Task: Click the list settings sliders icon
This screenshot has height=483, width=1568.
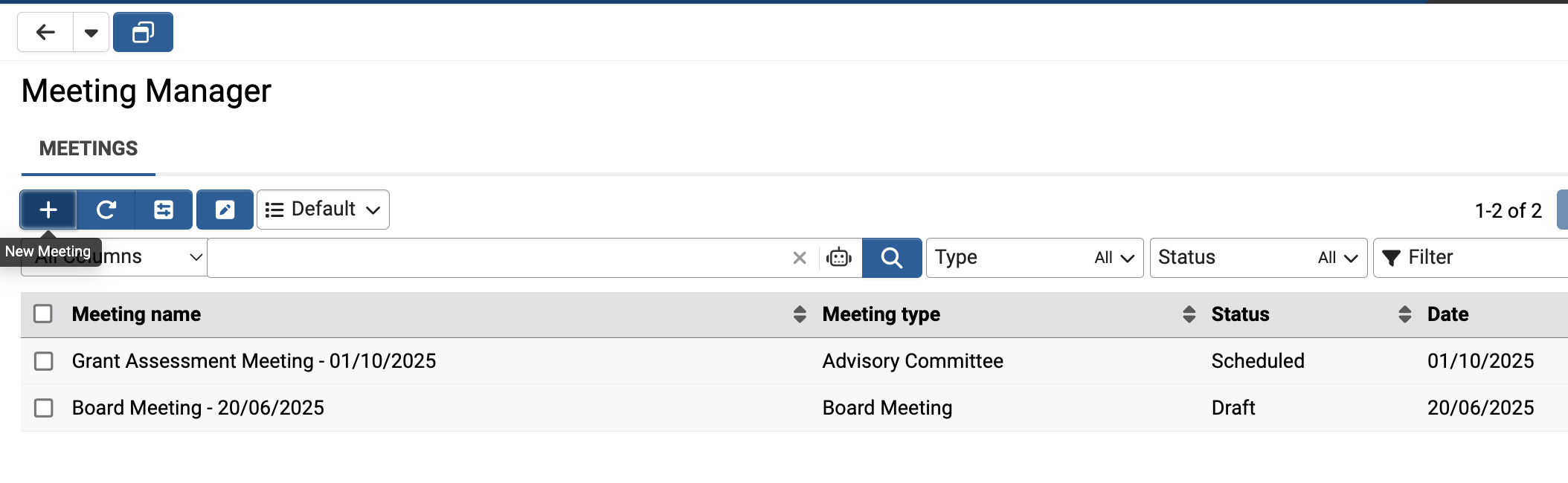Action: (x=164, y=210)
